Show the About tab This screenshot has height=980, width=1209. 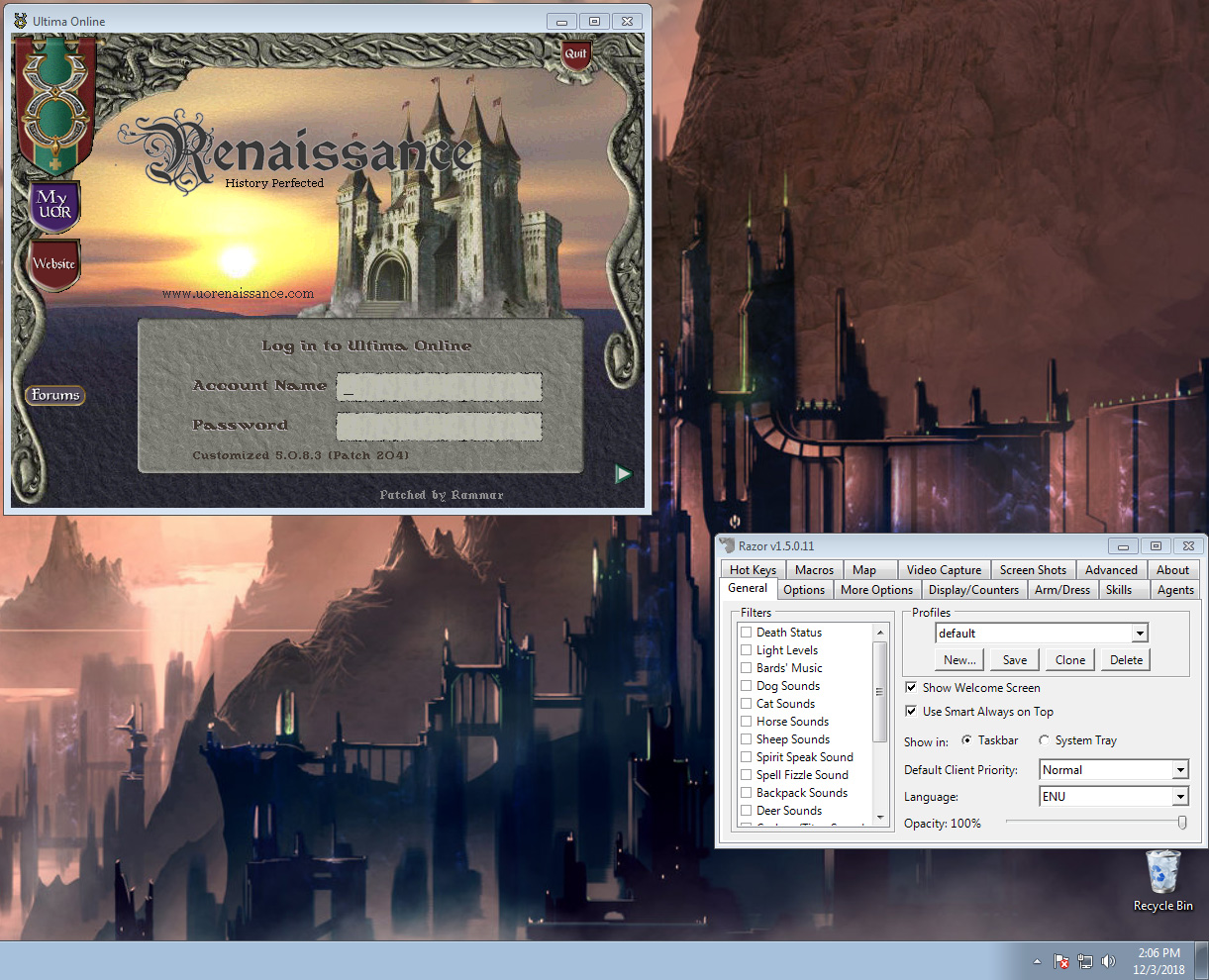tap(1173, 570)
